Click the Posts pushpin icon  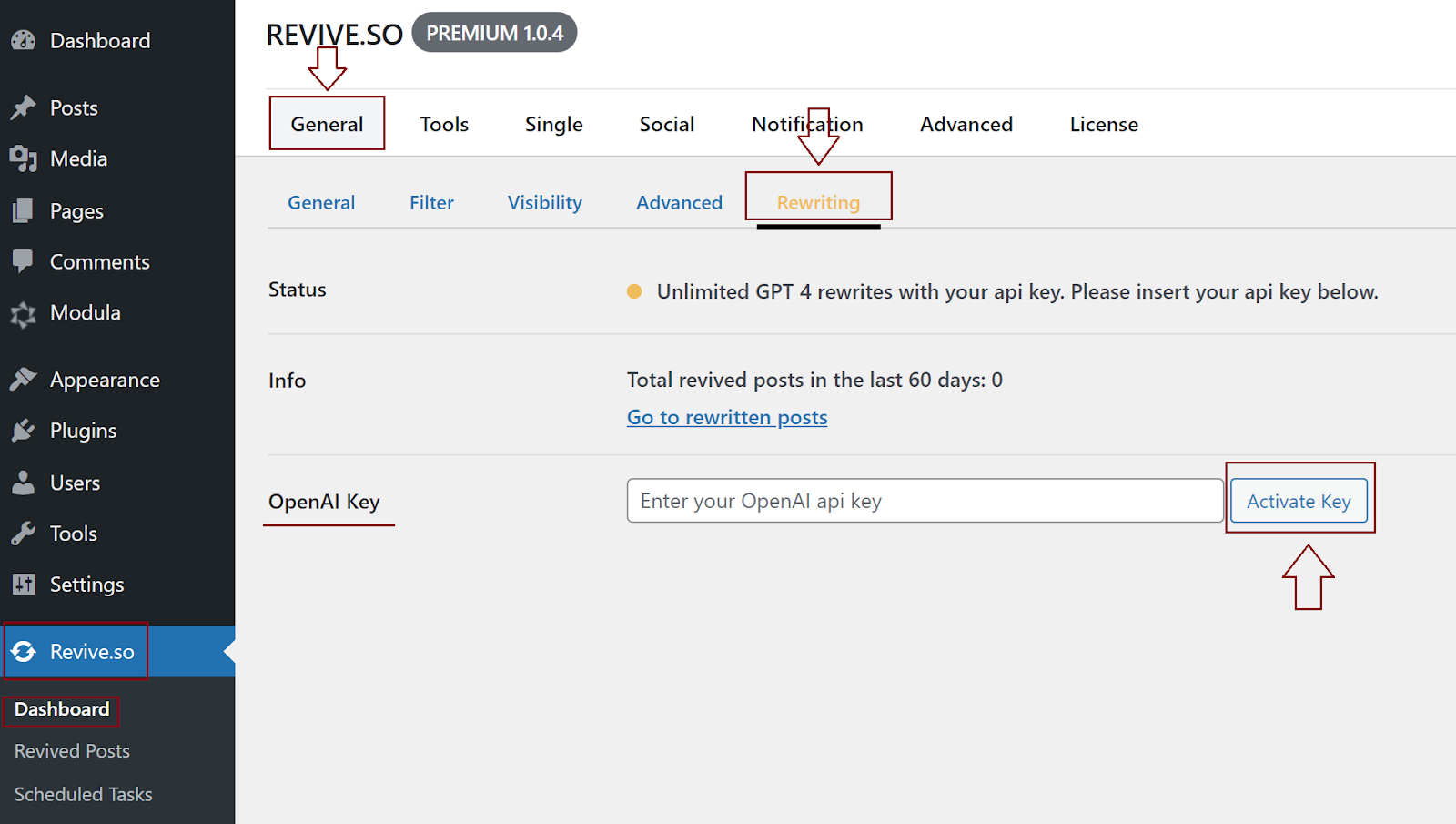pos(24,108)
